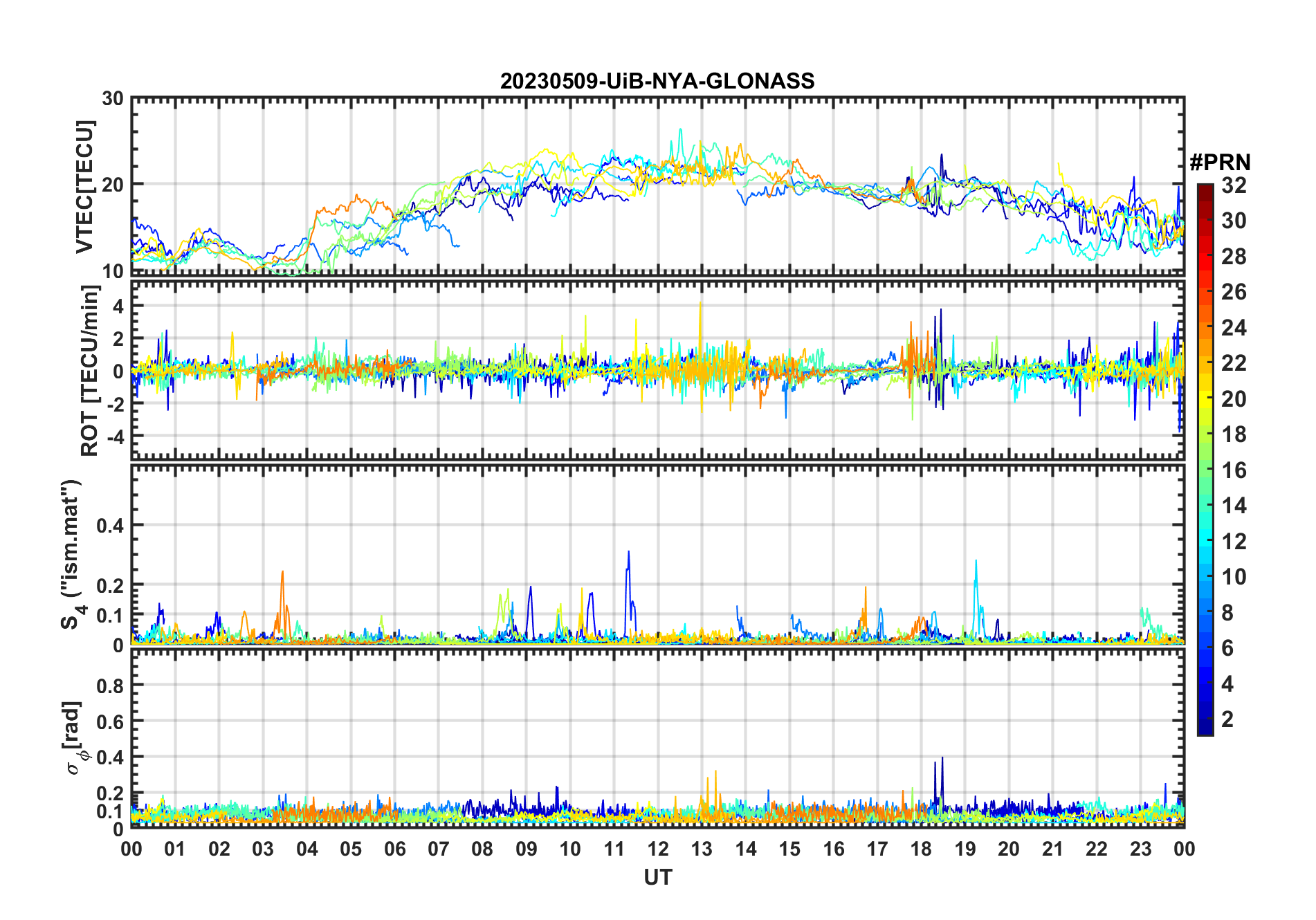Select the orange colorbar region near 24
Screen dimensions: 1316x920
pyautogui.click(x=1205, y=326)
